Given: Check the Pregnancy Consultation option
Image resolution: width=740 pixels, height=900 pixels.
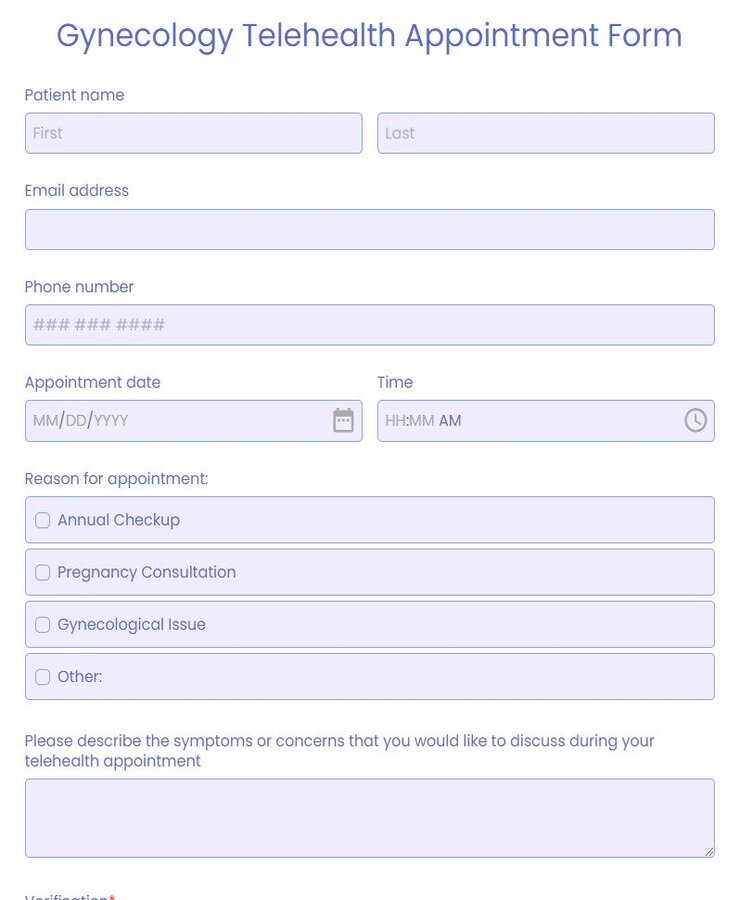Looking at the screenshot, I should click(42, 572).
